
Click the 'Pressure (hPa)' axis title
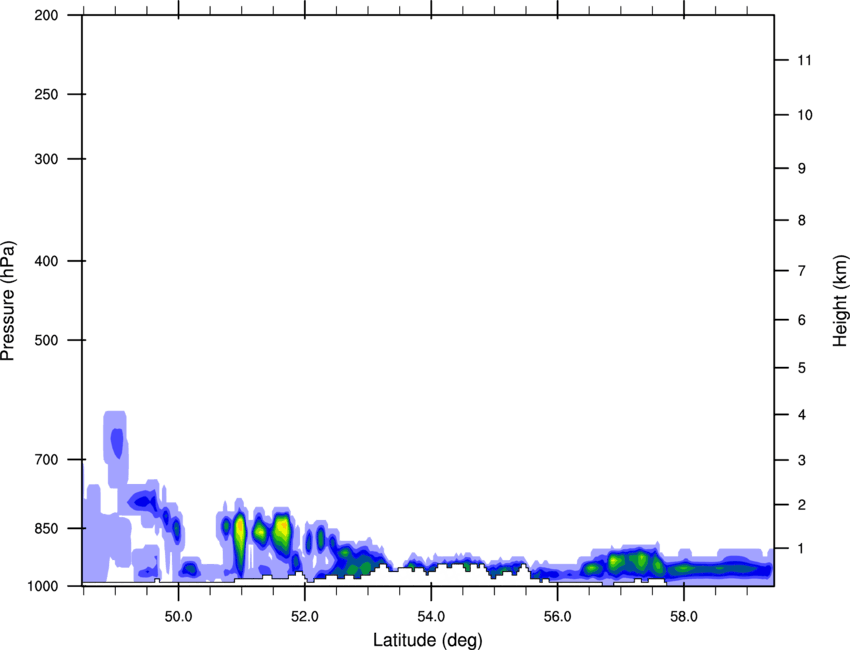pos(8,301)
